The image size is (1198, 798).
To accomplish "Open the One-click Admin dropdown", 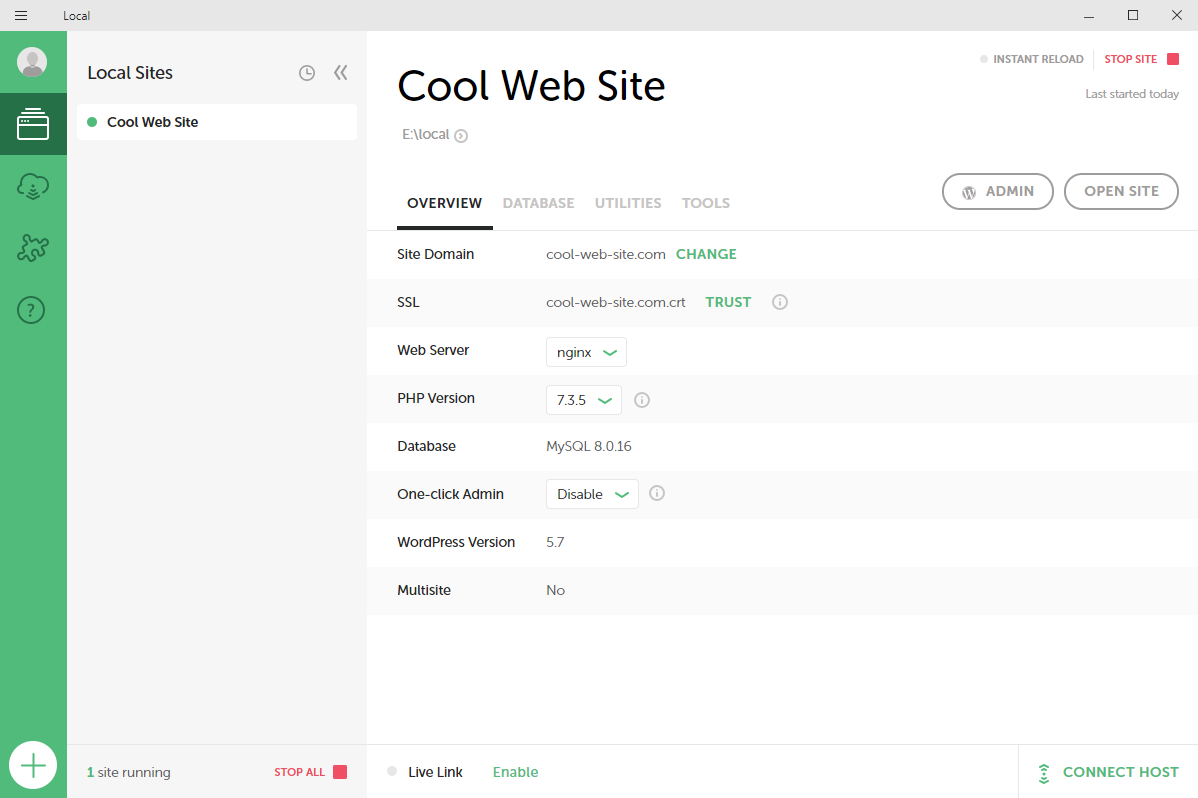I will pyautogui.click(x=592, y=494).
